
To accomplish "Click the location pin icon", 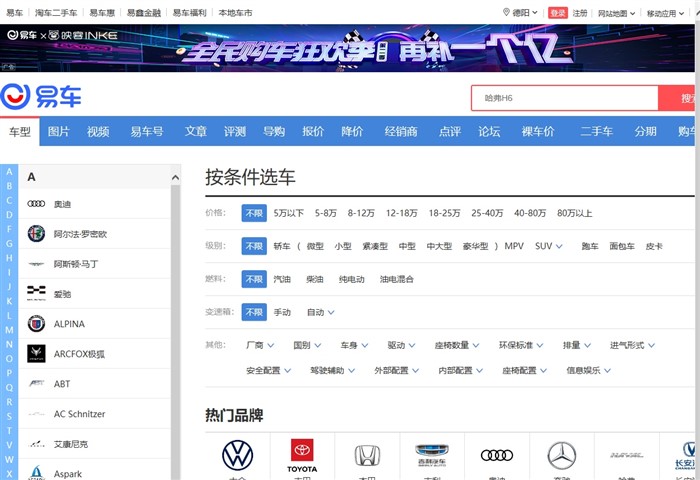I will click(506, 12).
